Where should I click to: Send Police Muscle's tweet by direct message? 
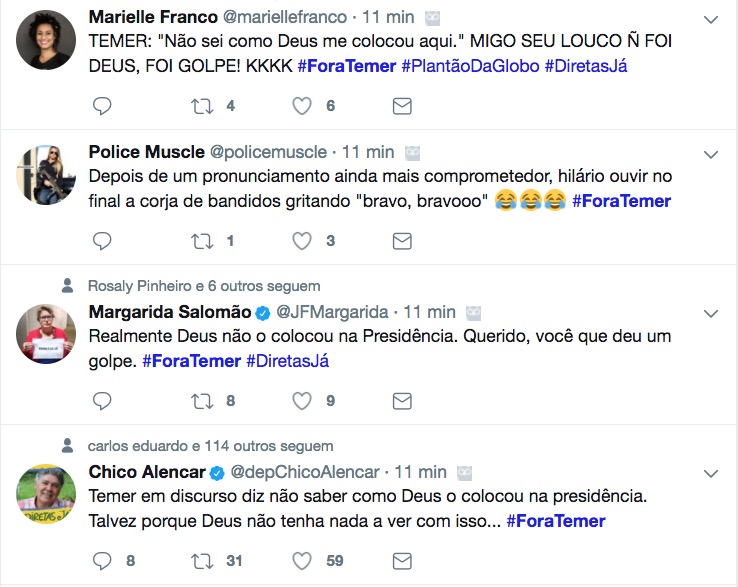(x=402, y=241)
